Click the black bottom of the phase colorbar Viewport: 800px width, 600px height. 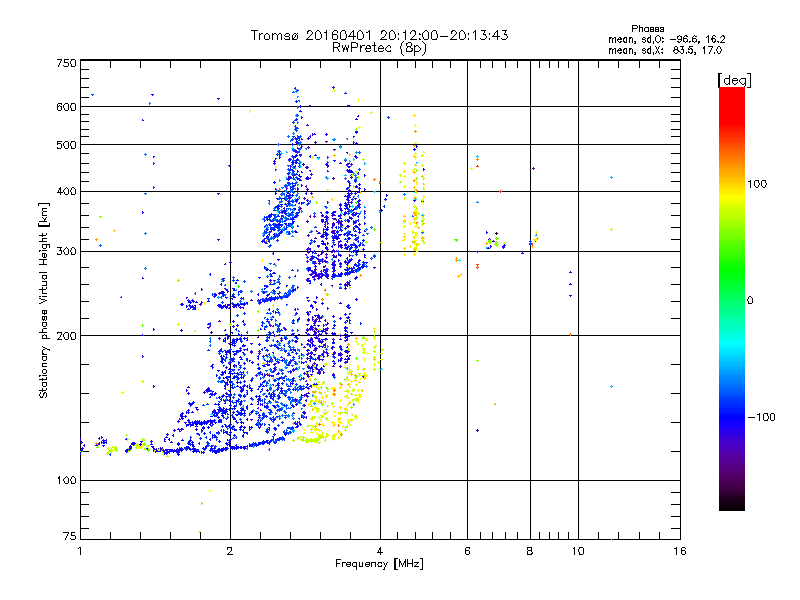coord(732,504)
